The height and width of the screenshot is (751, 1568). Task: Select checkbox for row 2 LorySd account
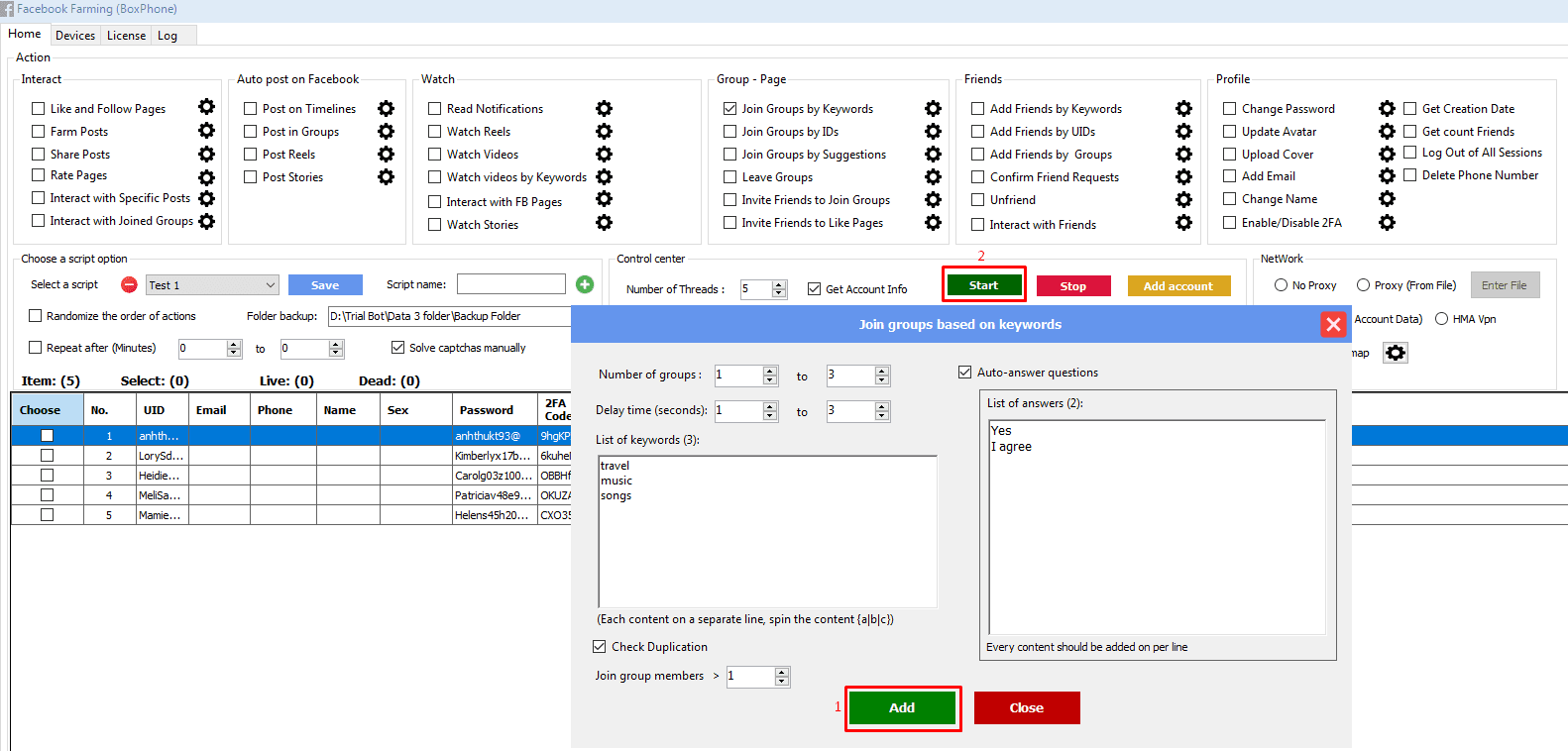(47, 456)
